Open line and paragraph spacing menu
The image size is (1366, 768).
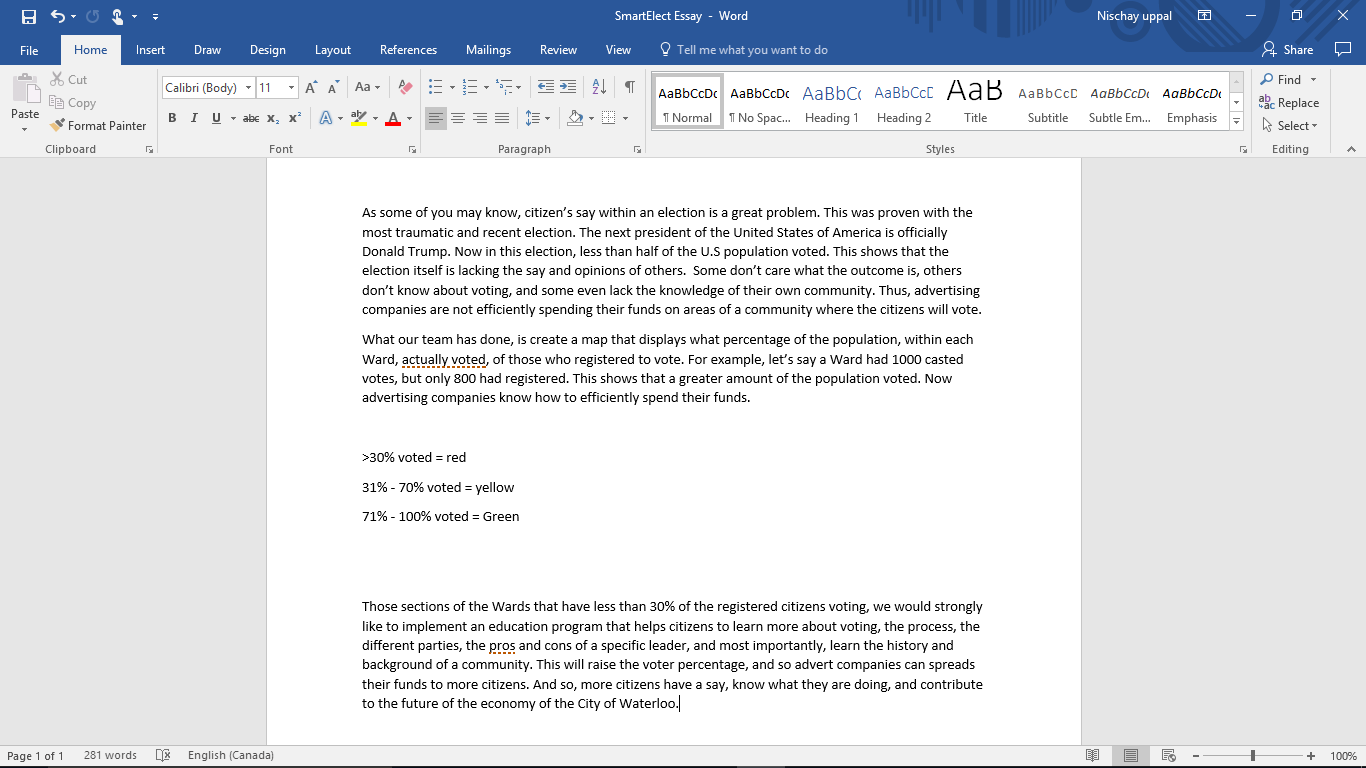(538, 118)
